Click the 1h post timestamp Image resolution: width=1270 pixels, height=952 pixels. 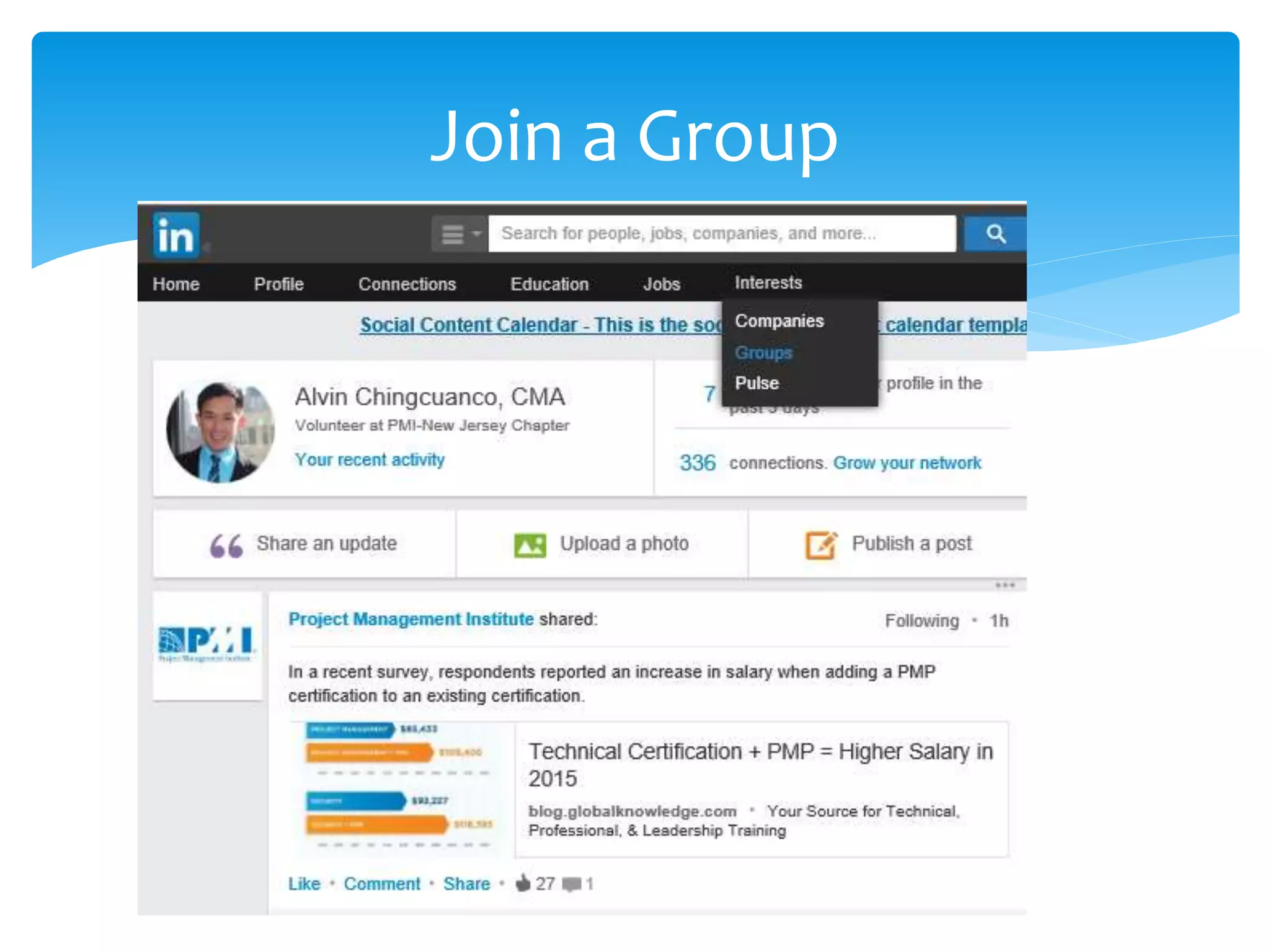pyautogui.click(x=998, y=621)
